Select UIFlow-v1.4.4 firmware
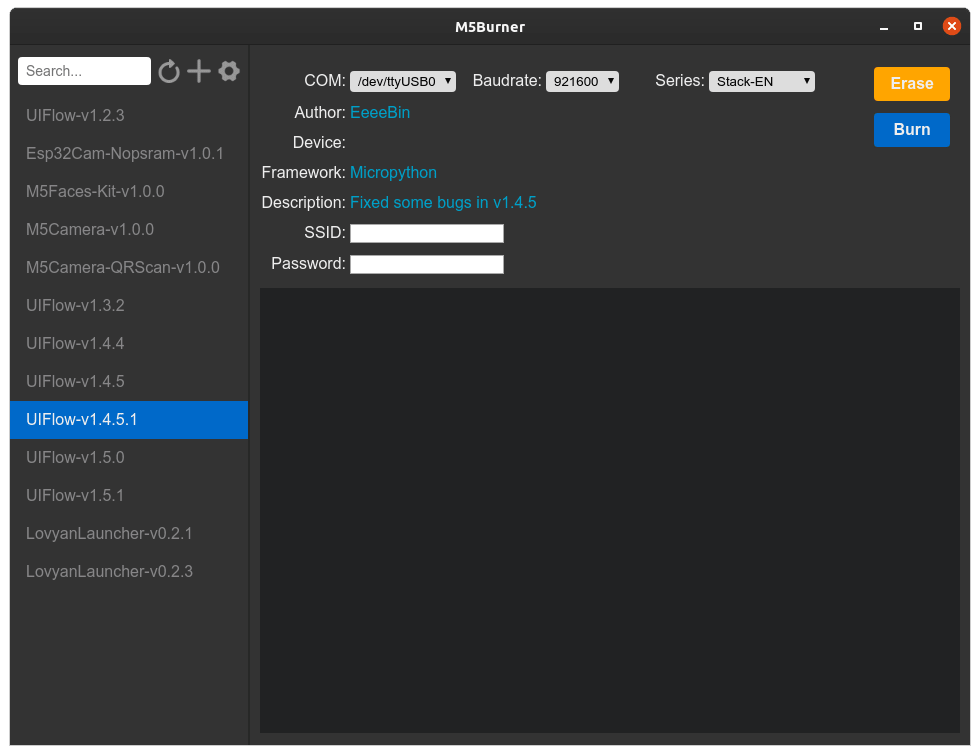 point(129,344)
